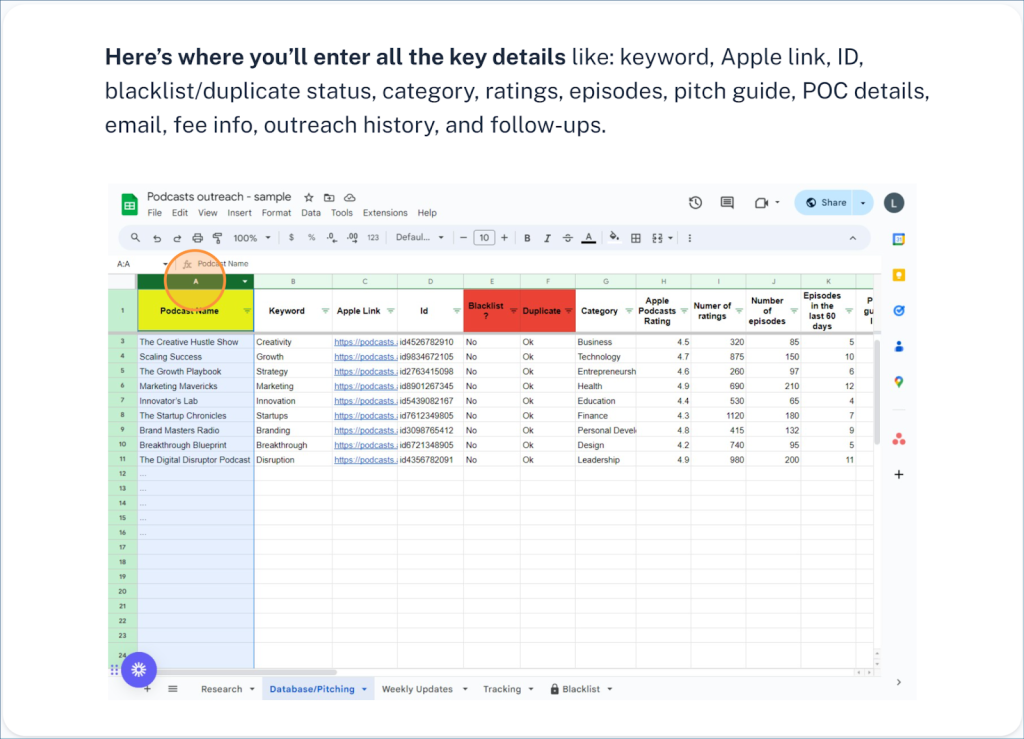Open the more toolbar options menu
This screenshot has height=739, width=1024.
[x=690, y=238]
